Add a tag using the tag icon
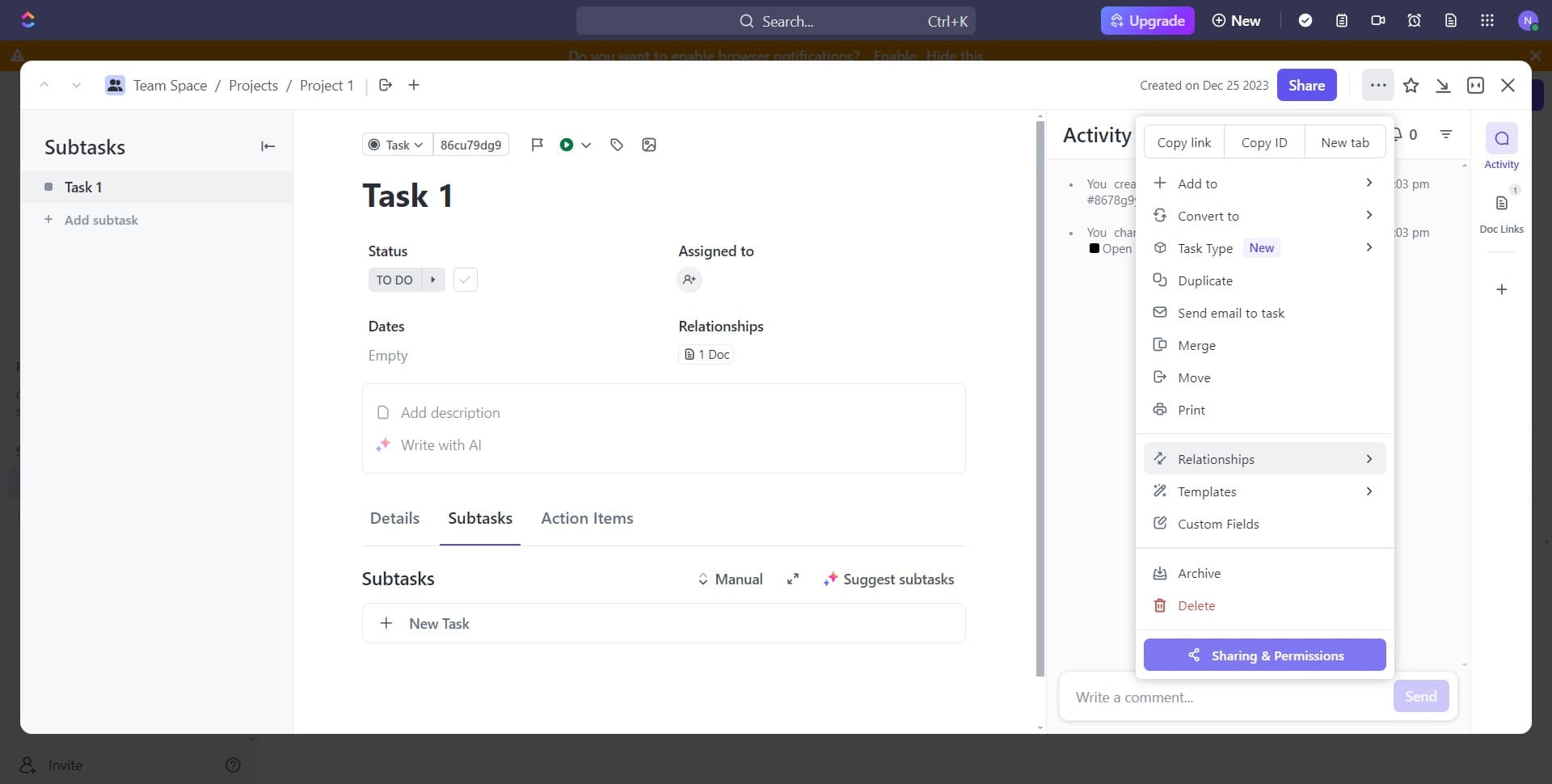The height and width of the screenshot is (784, 1552). [617, 145]
